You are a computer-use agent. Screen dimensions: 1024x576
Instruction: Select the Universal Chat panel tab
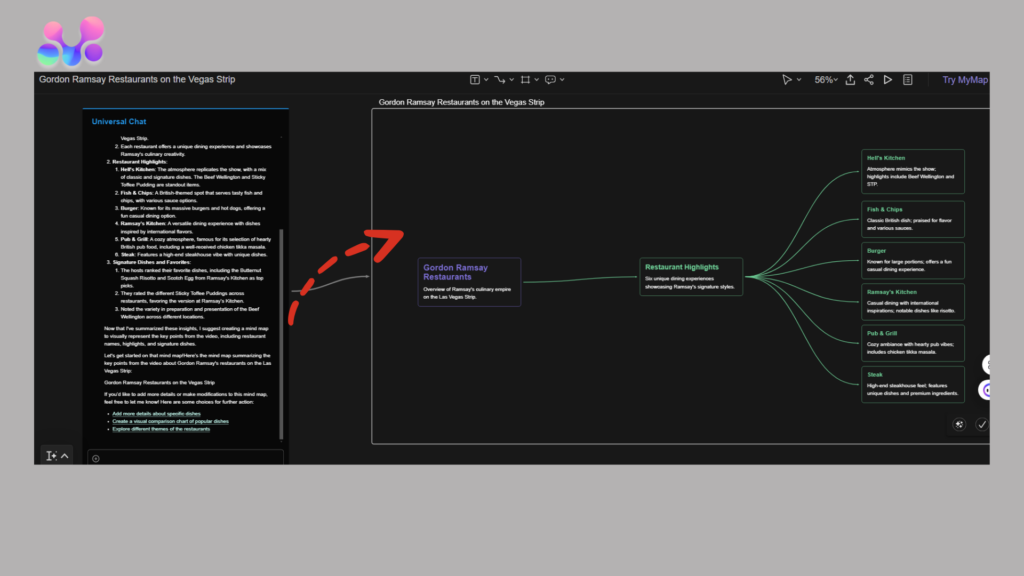(119, 121)
